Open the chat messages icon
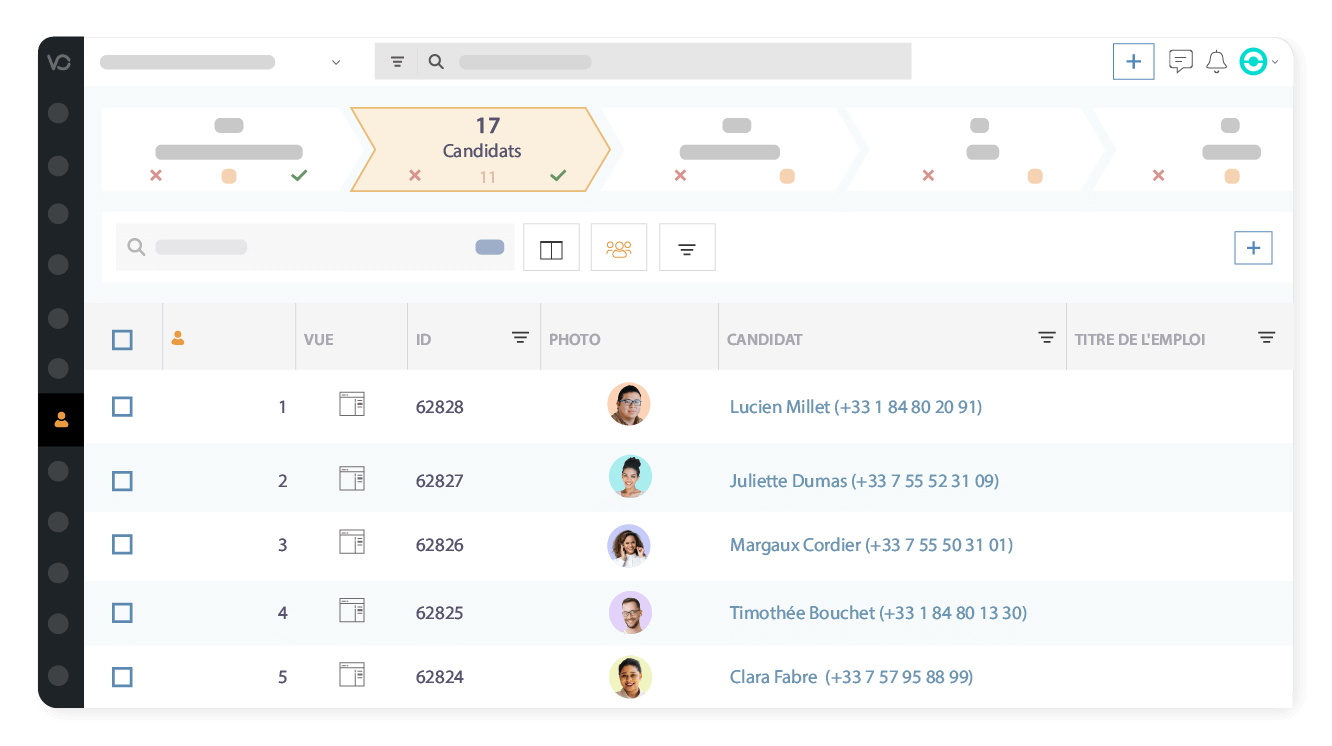This screenshot has width=1332, height=746. [1181, 61]
